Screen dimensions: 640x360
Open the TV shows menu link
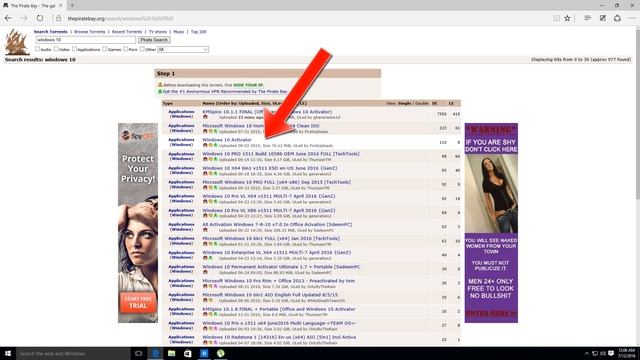(158, 31)
